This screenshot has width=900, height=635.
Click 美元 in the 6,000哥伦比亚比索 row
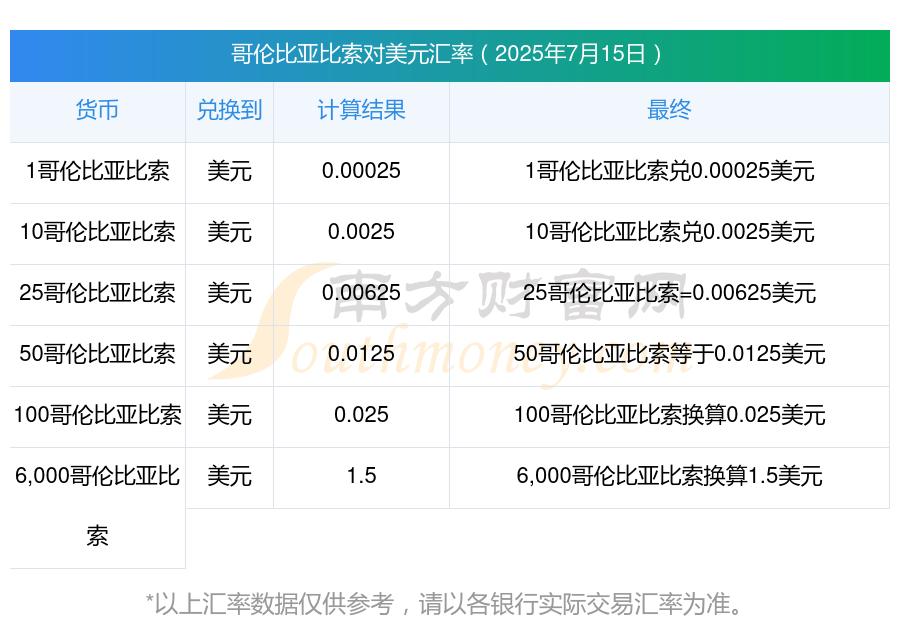coord(230,476)
